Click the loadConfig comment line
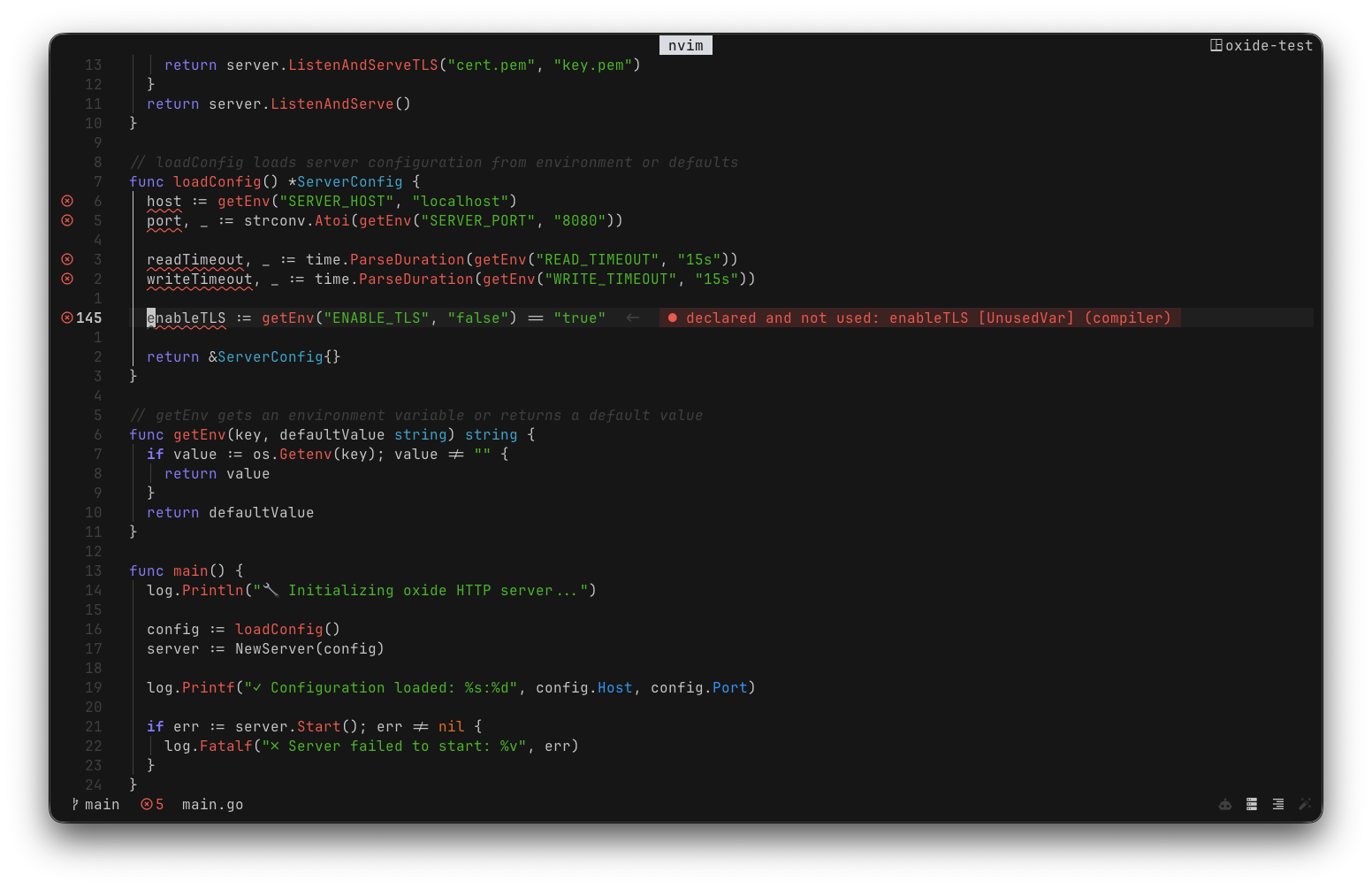 click(x=434, y=162)
